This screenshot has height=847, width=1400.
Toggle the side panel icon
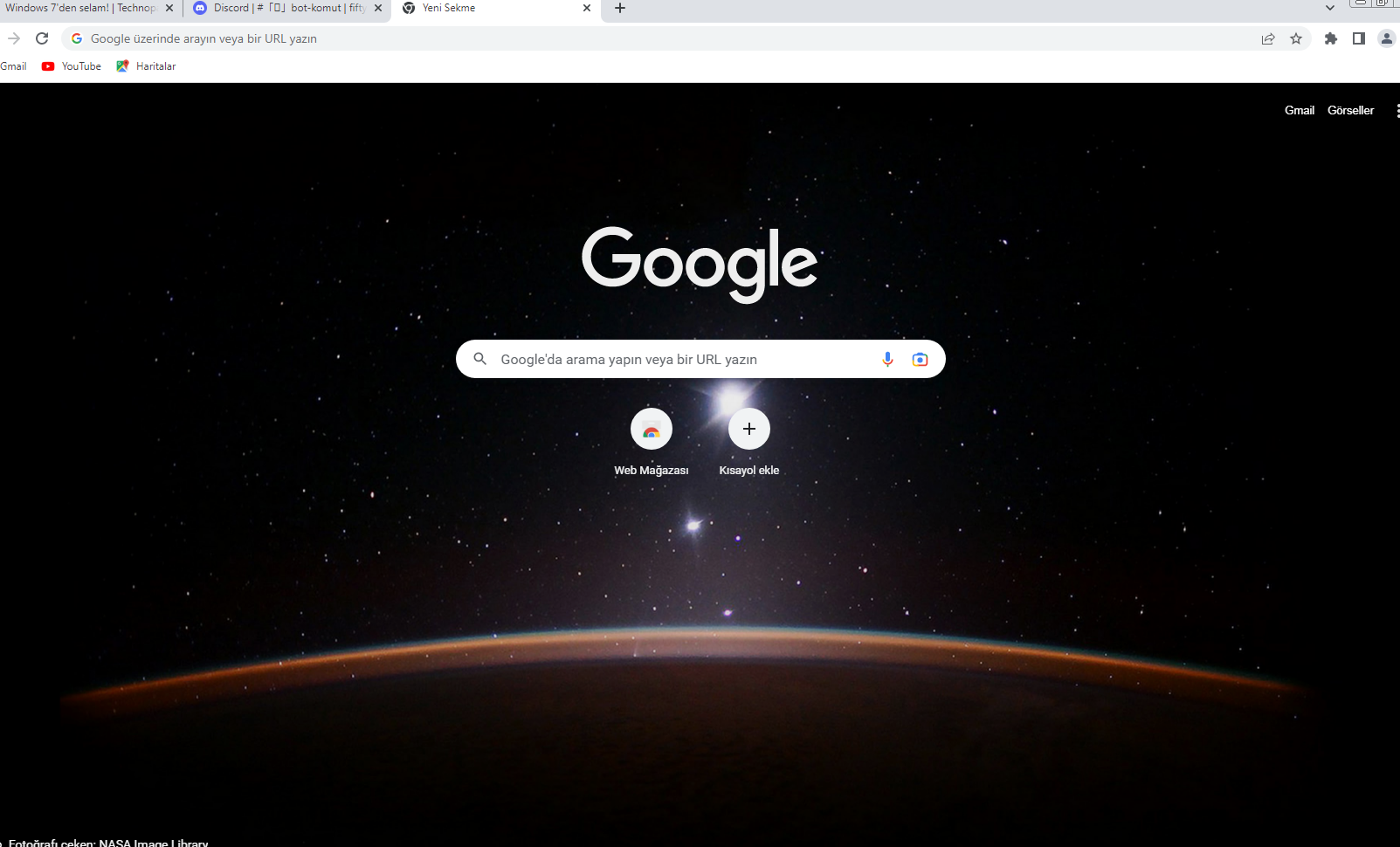[x=1359, y=38]
